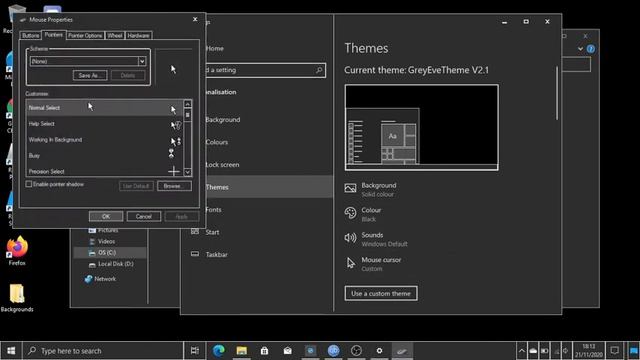Screen dimensions: 640x360
Task: Show hidden system tray icons
Action: pyautogui.click(x=522, y=351)
